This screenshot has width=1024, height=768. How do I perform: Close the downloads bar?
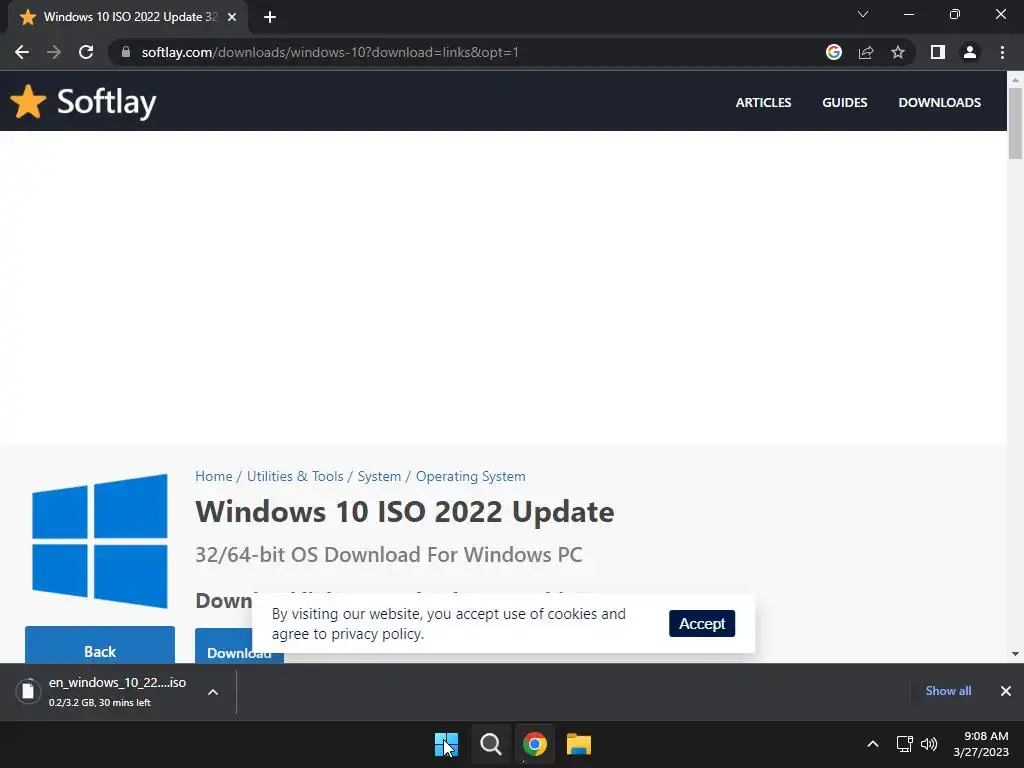1006,691
